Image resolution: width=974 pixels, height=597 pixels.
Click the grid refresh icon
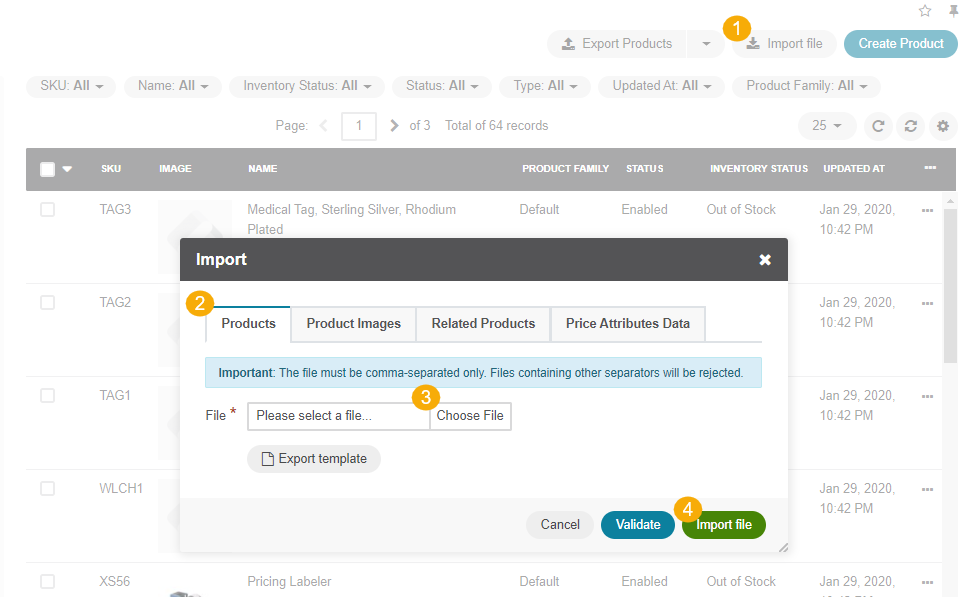click(878, 126)
